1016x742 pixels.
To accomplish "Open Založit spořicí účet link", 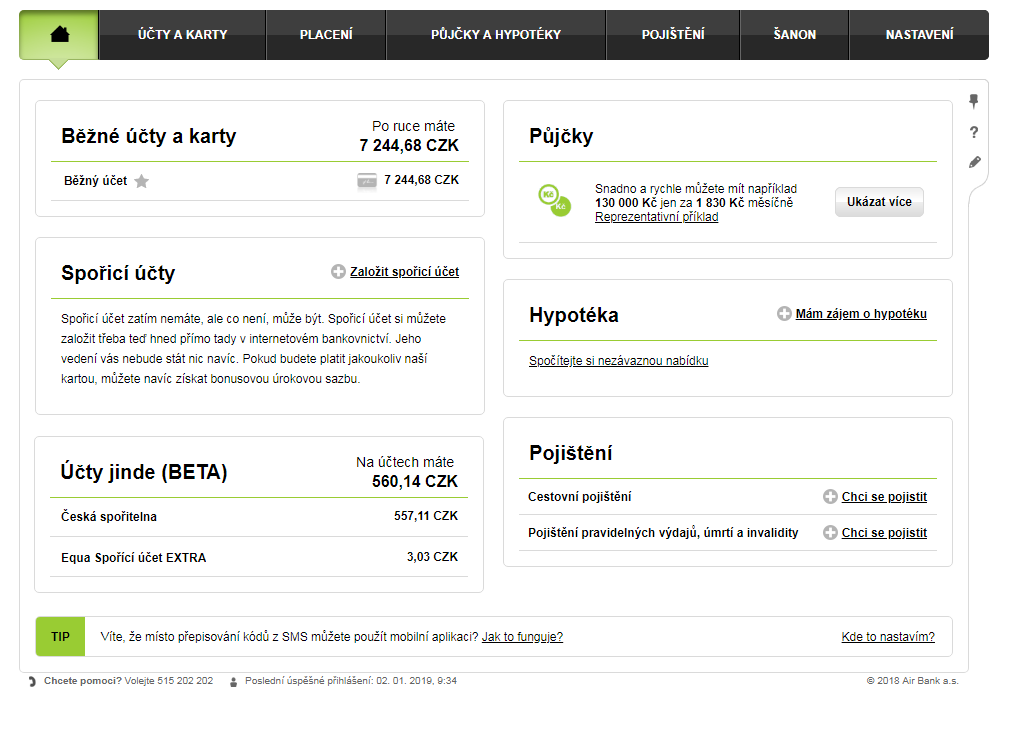I will pyautogui.click(x=404, y=272).
